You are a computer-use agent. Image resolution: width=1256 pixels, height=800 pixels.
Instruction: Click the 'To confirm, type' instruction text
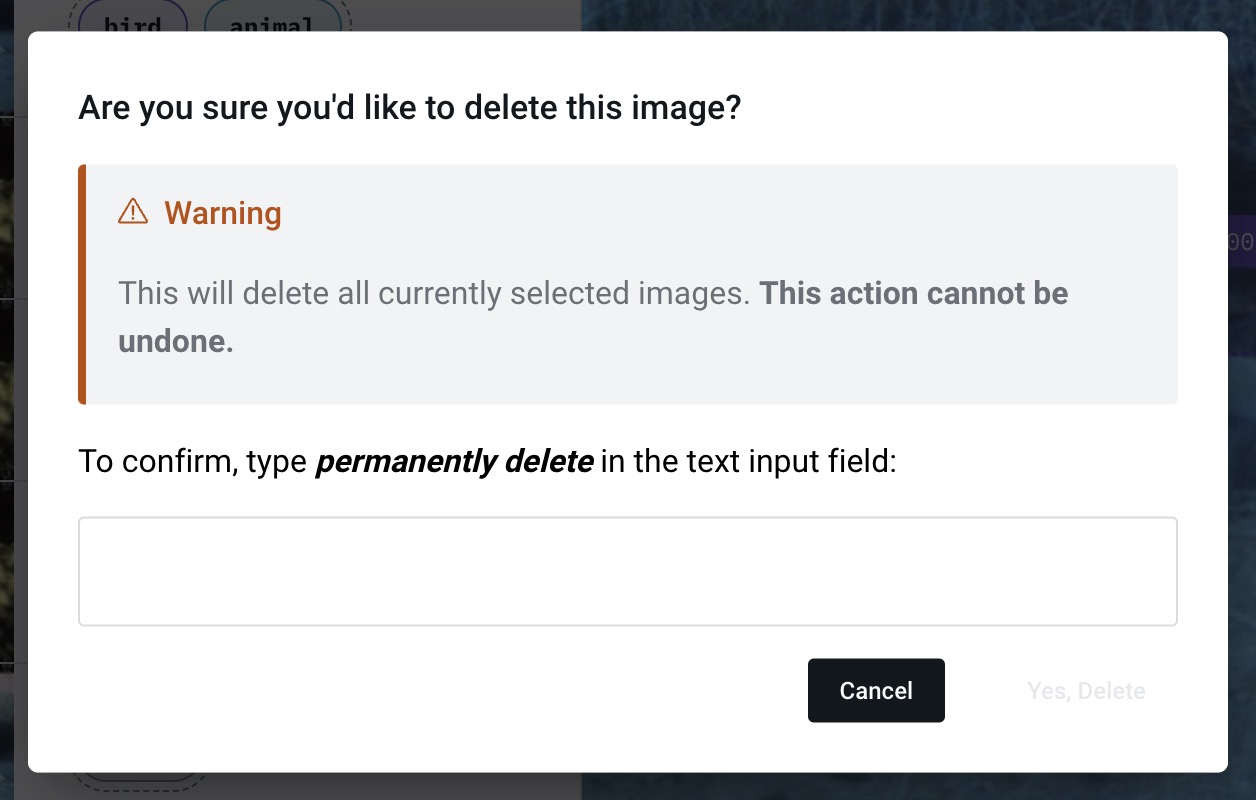(192, 463)
